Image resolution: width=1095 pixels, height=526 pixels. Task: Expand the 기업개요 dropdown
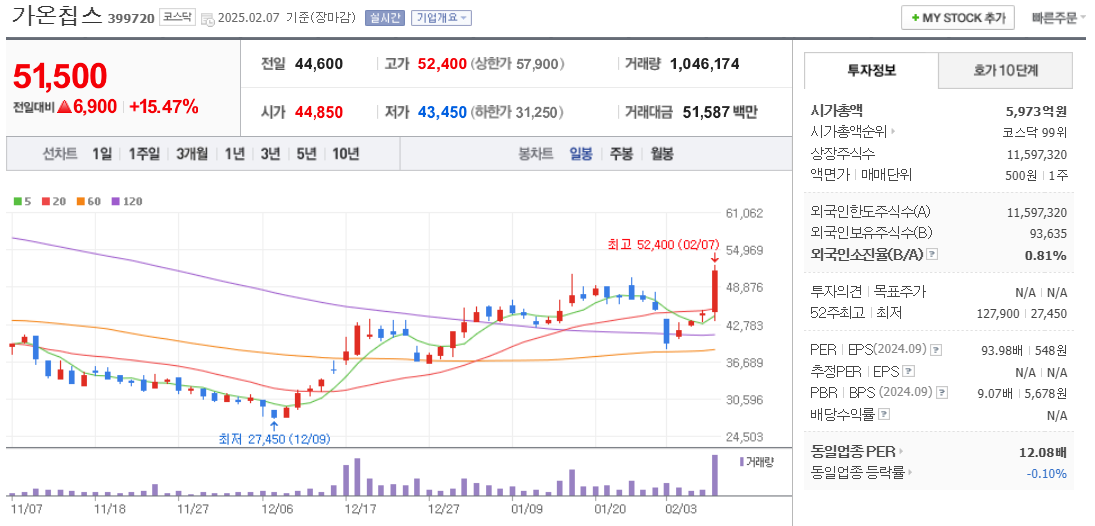point(441,17)
